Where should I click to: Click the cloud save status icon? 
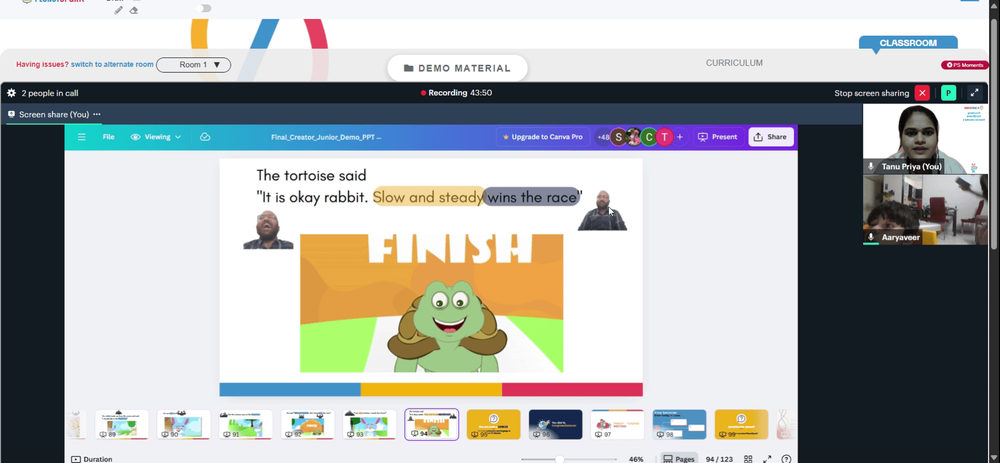pos(205,137)
